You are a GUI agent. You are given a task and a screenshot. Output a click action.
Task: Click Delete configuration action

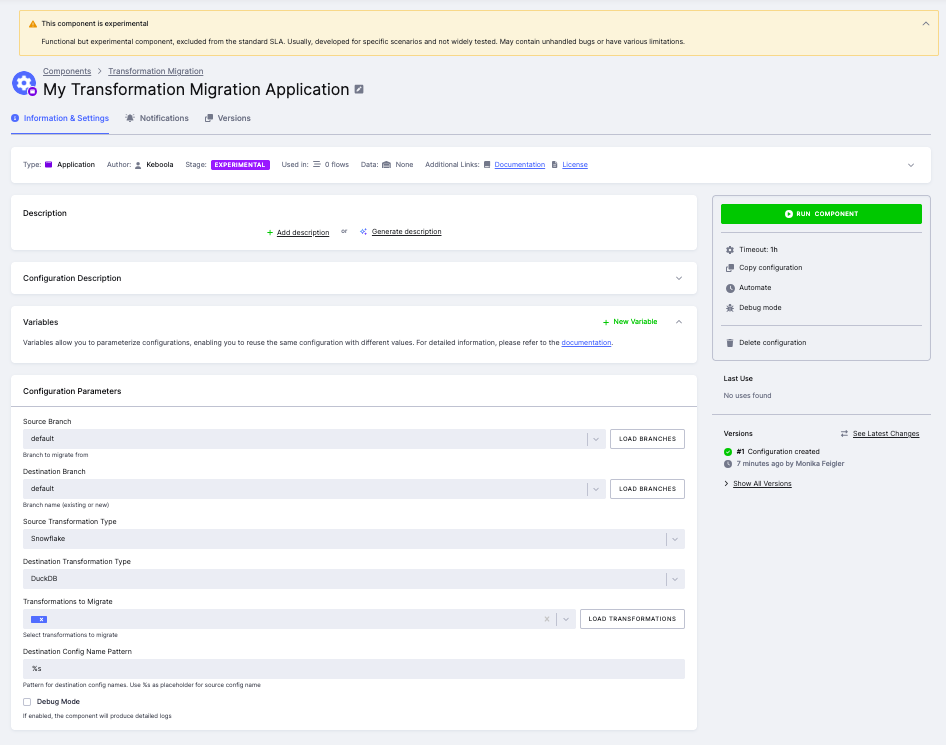(772, 343)
